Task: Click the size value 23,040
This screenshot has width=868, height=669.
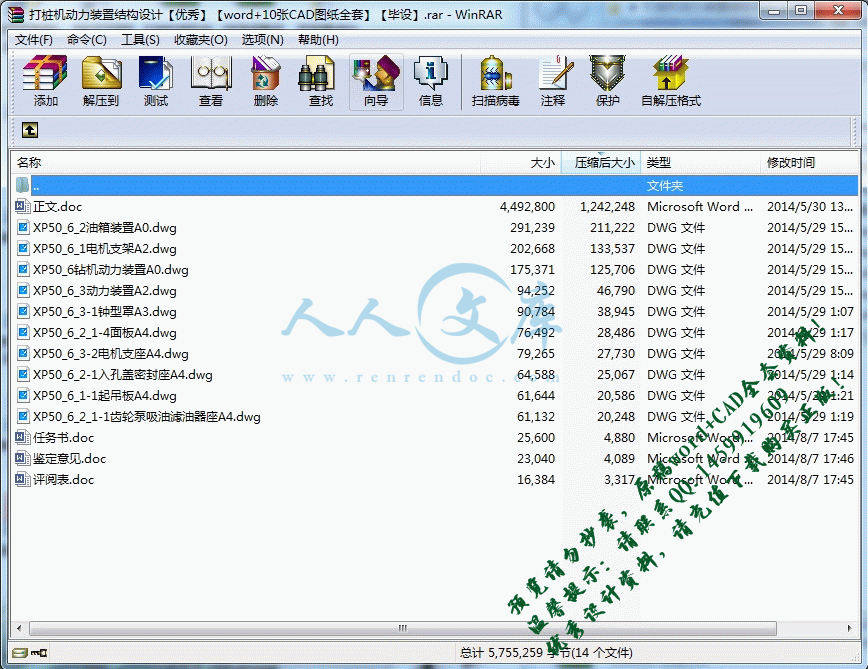Action: (536, 459)
